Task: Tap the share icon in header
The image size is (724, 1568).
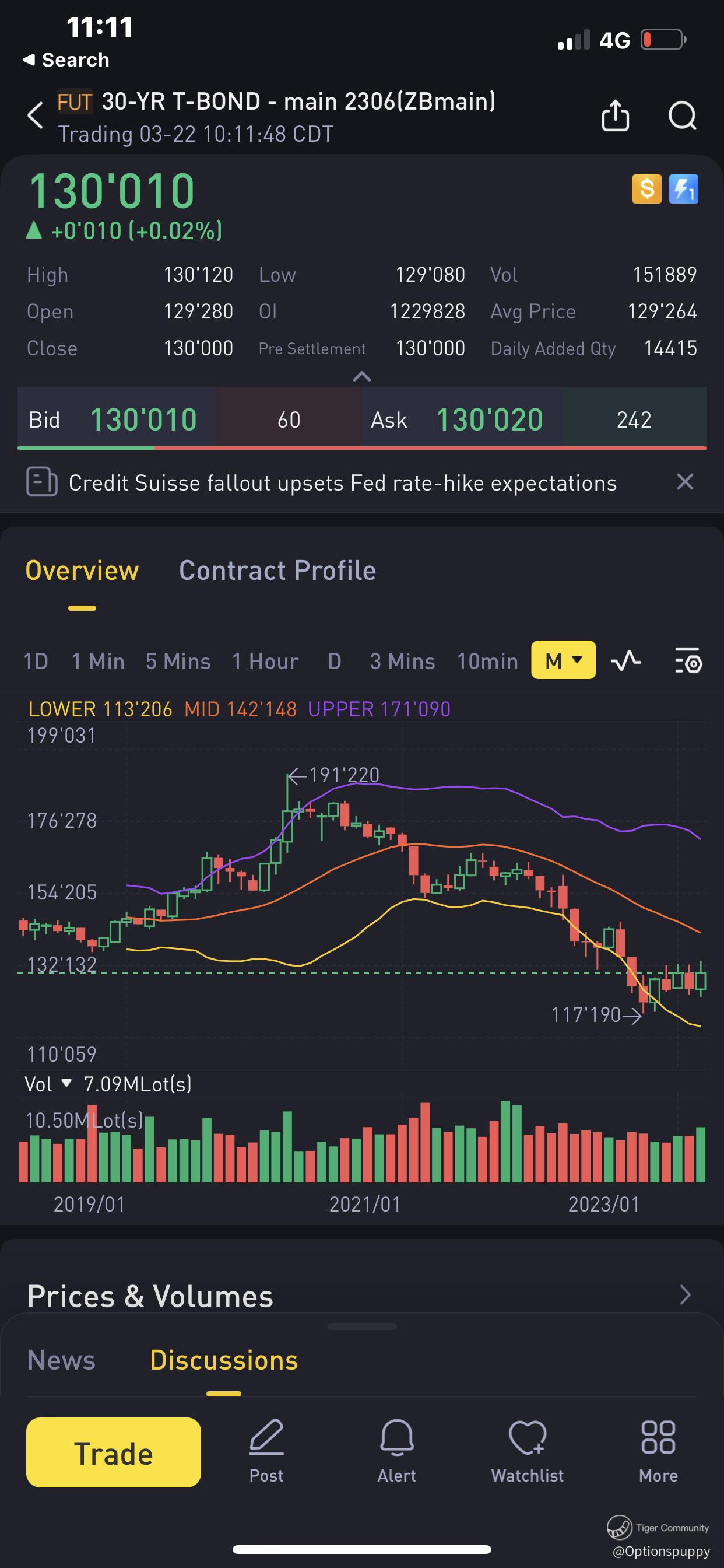Action: pyautogui.click(x=615, y=116)
